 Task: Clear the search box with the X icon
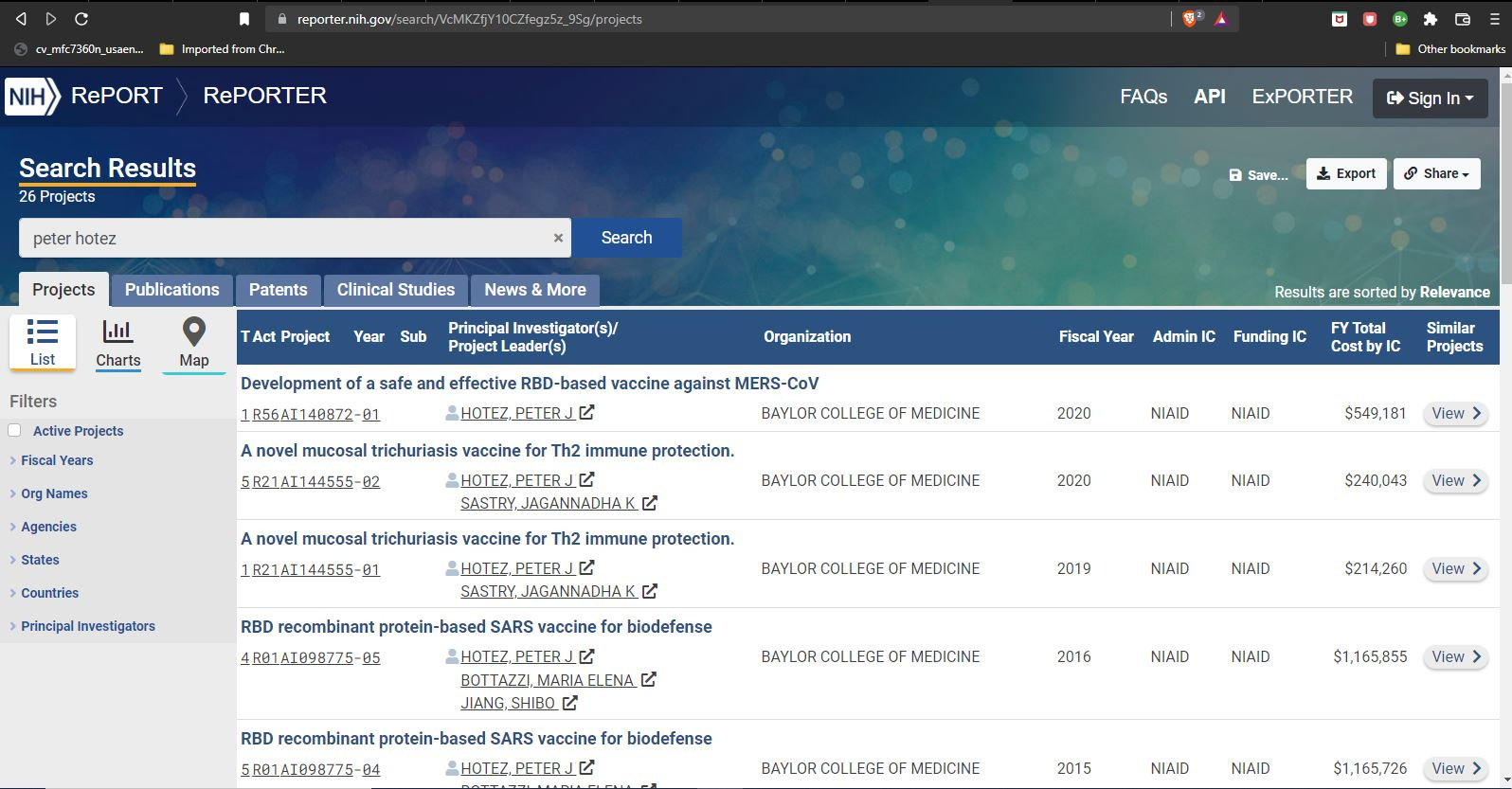(558, 238)
